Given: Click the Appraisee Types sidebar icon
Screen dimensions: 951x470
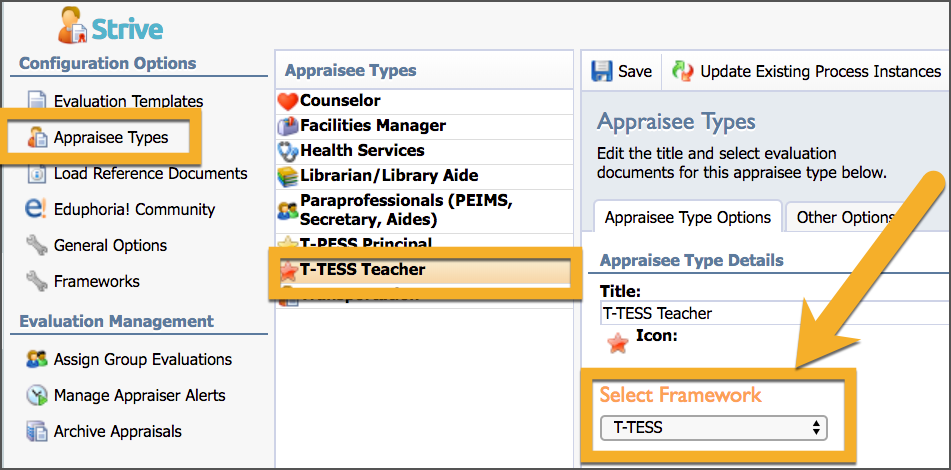Looking at the screenshot, I should coord(38,138).
